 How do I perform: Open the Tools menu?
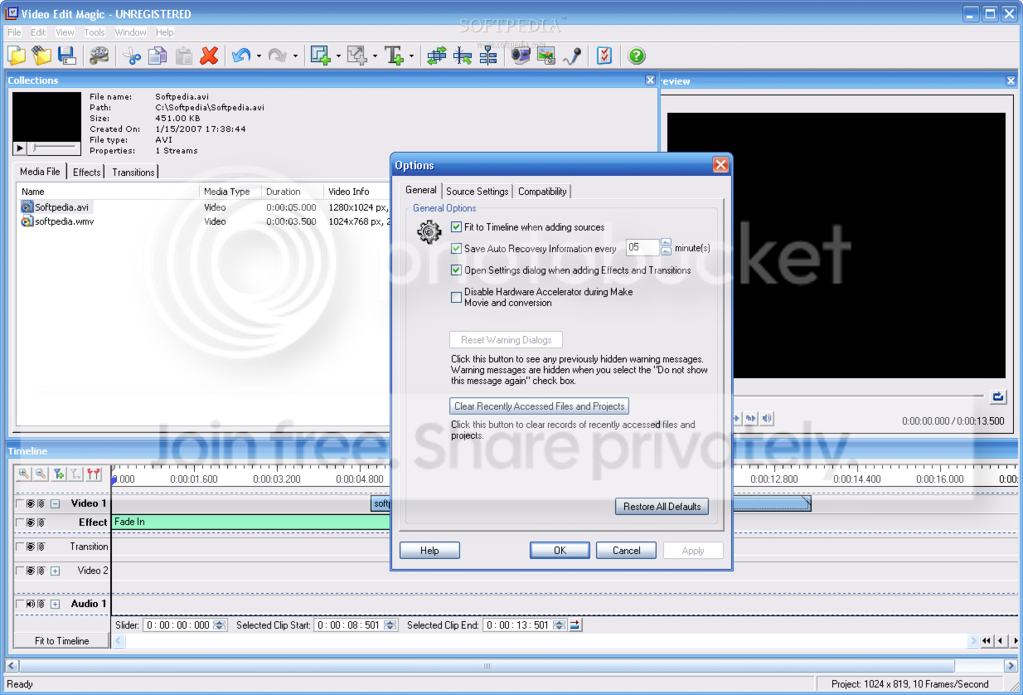coord(94,32)
